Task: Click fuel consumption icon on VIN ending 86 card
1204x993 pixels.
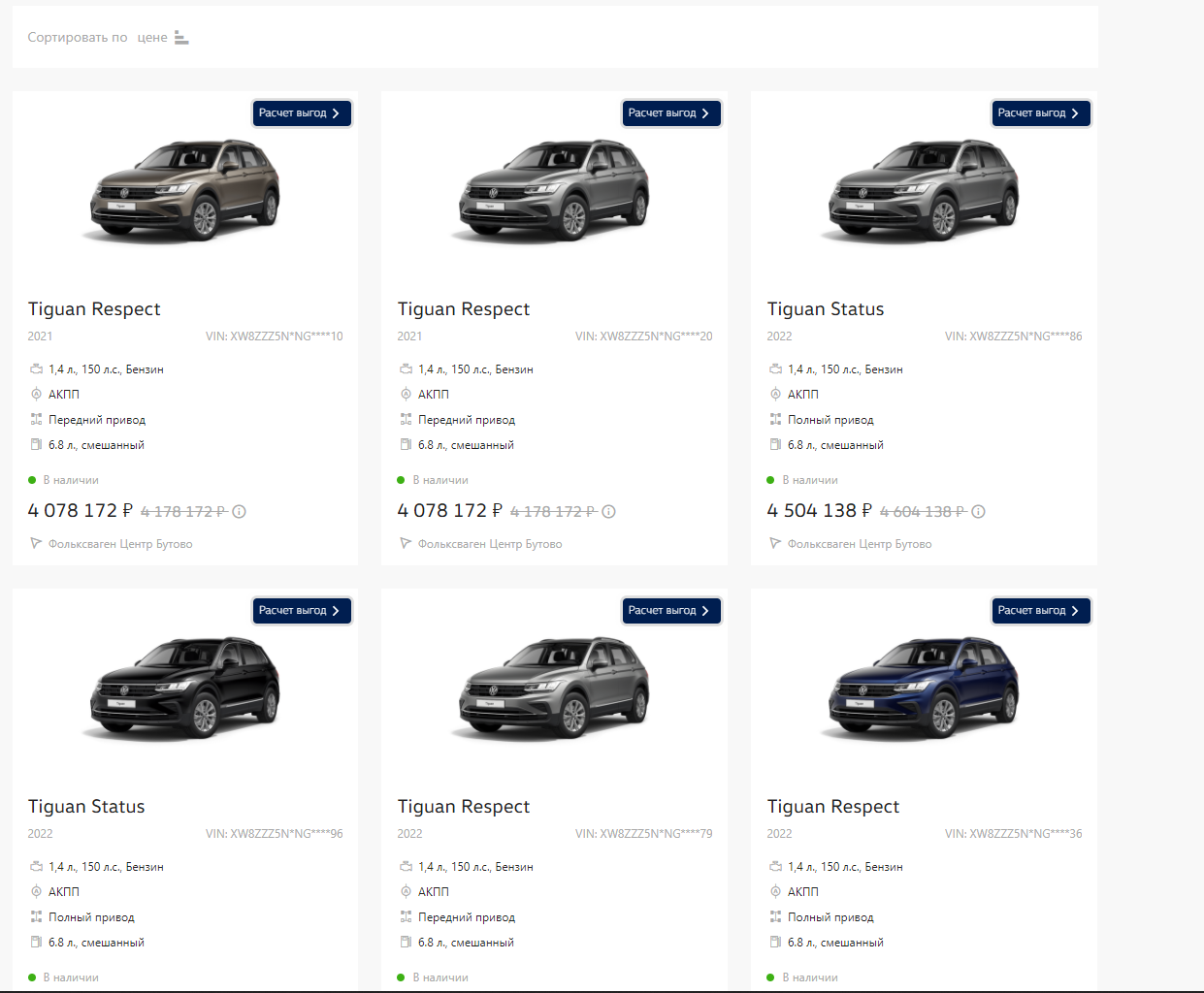Action: 775,444
